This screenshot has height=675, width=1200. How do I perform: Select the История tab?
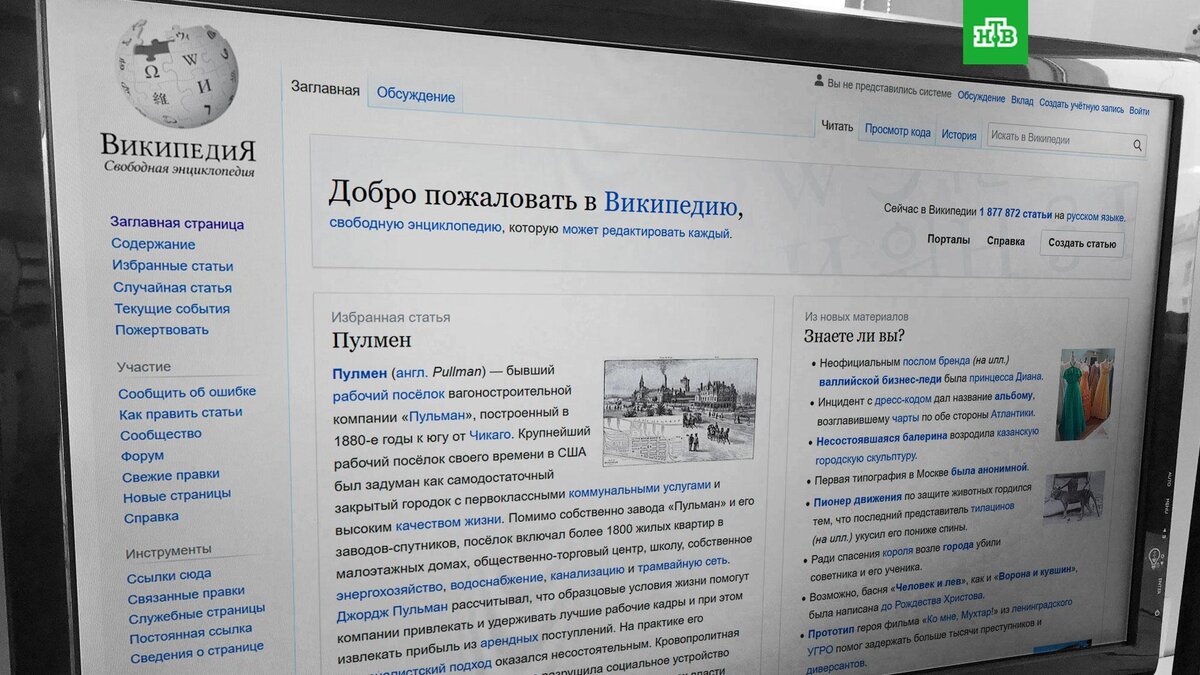[958, 135]
